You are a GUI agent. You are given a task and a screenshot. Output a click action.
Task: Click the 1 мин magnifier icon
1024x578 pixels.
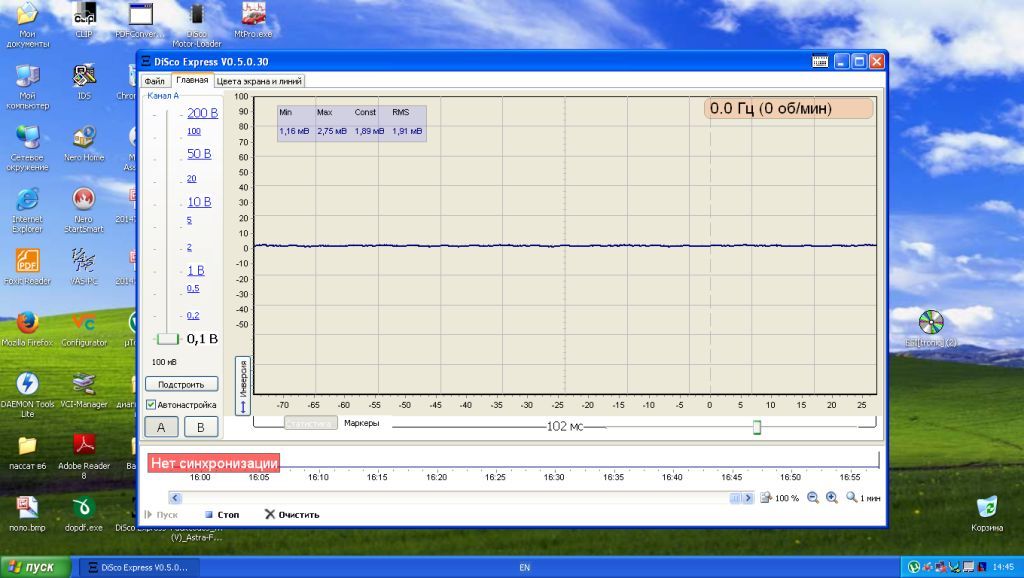(x=851, y=498)
